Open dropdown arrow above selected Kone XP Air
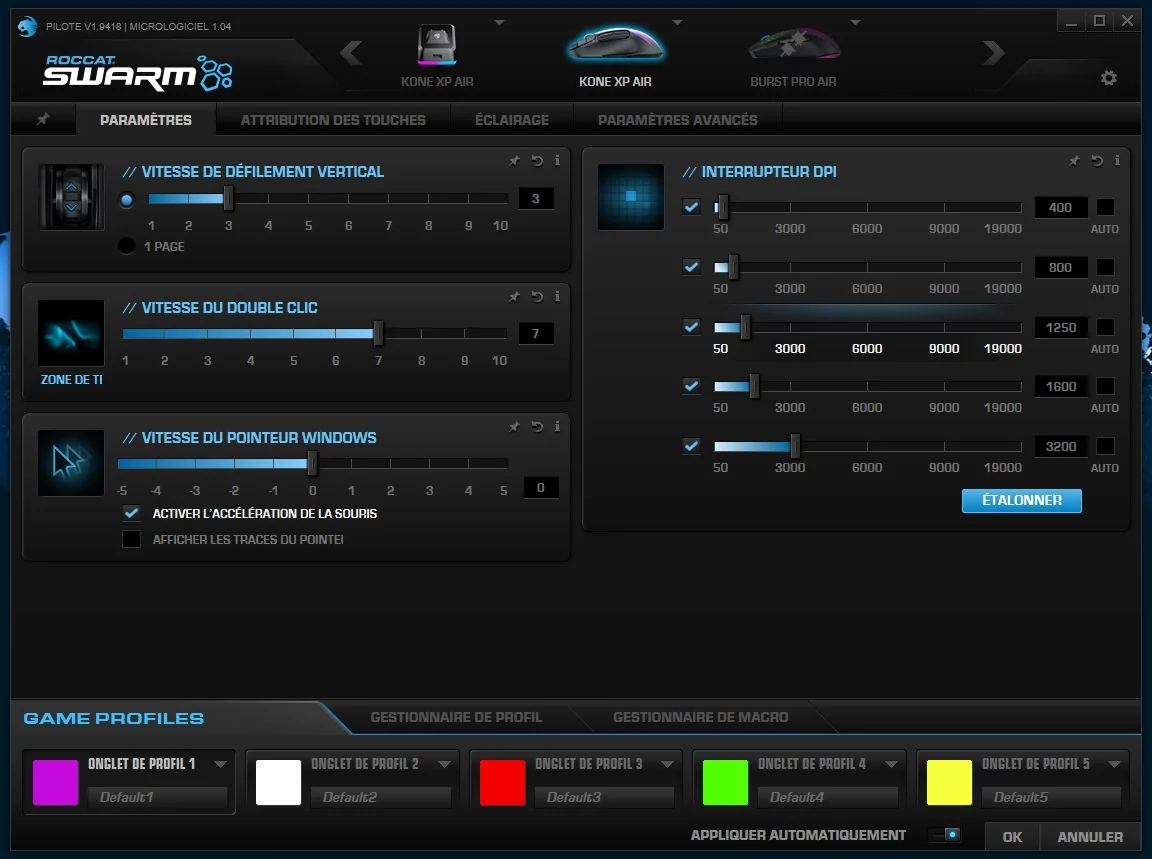Viewport: 1152px width, 859px height. [x=677, y=23]
